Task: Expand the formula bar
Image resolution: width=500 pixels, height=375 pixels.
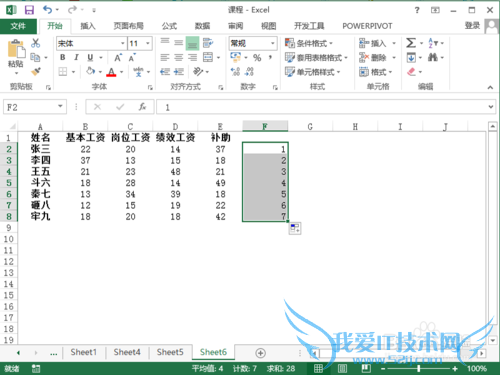Action: coord(491,107)
